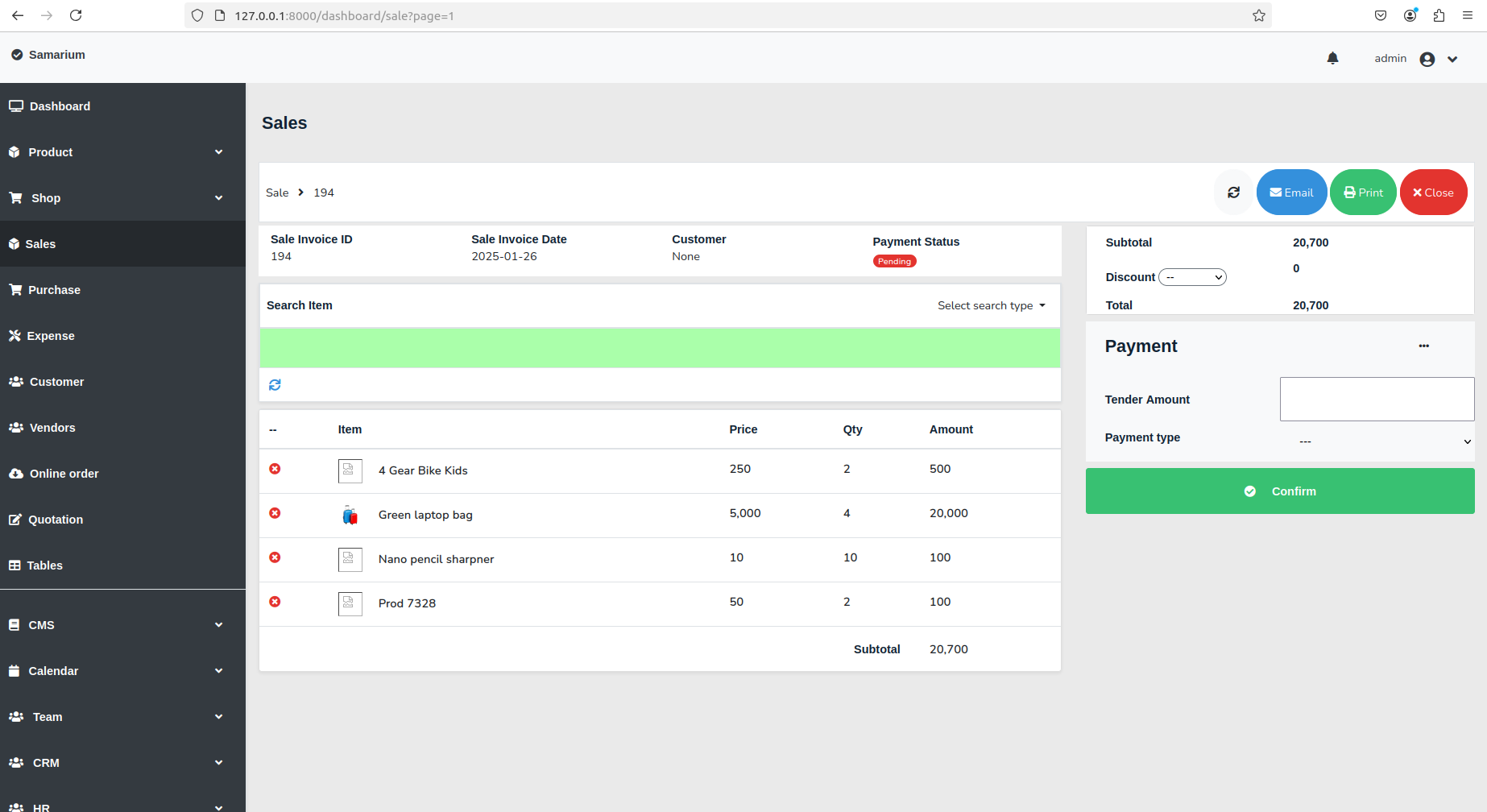Confirm the payment

pyautogui.click(x=1280, y=491)
